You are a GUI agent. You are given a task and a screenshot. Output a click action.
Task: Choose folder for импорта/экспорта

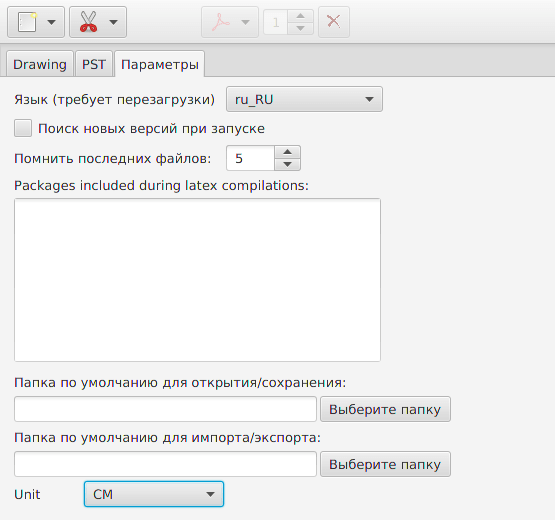coord(385,464)
